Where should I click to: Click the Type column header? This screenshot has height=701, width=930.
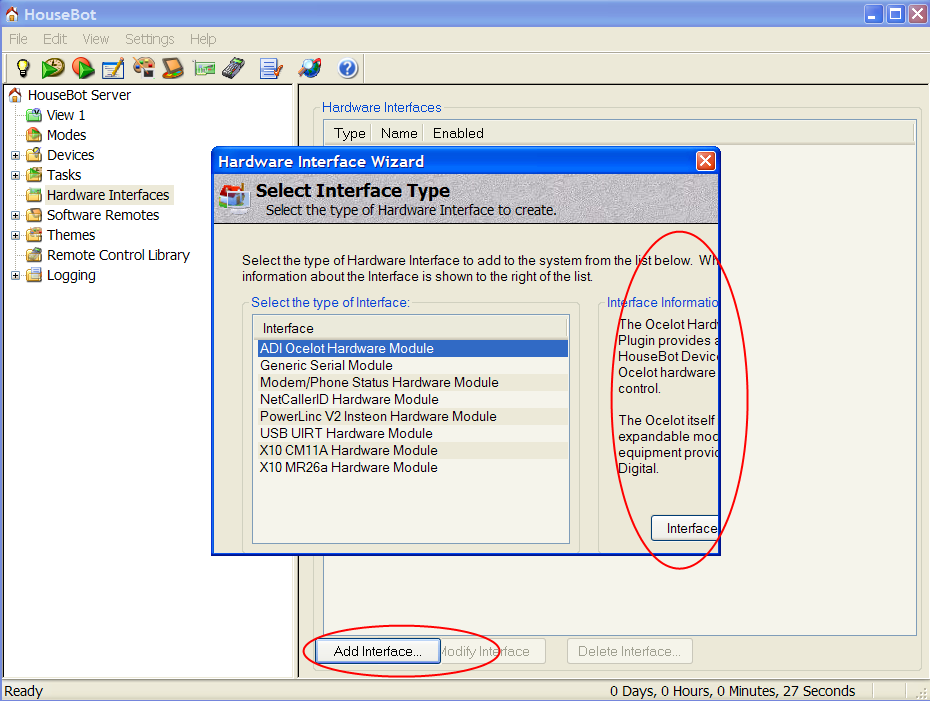[x=349, y=133]
